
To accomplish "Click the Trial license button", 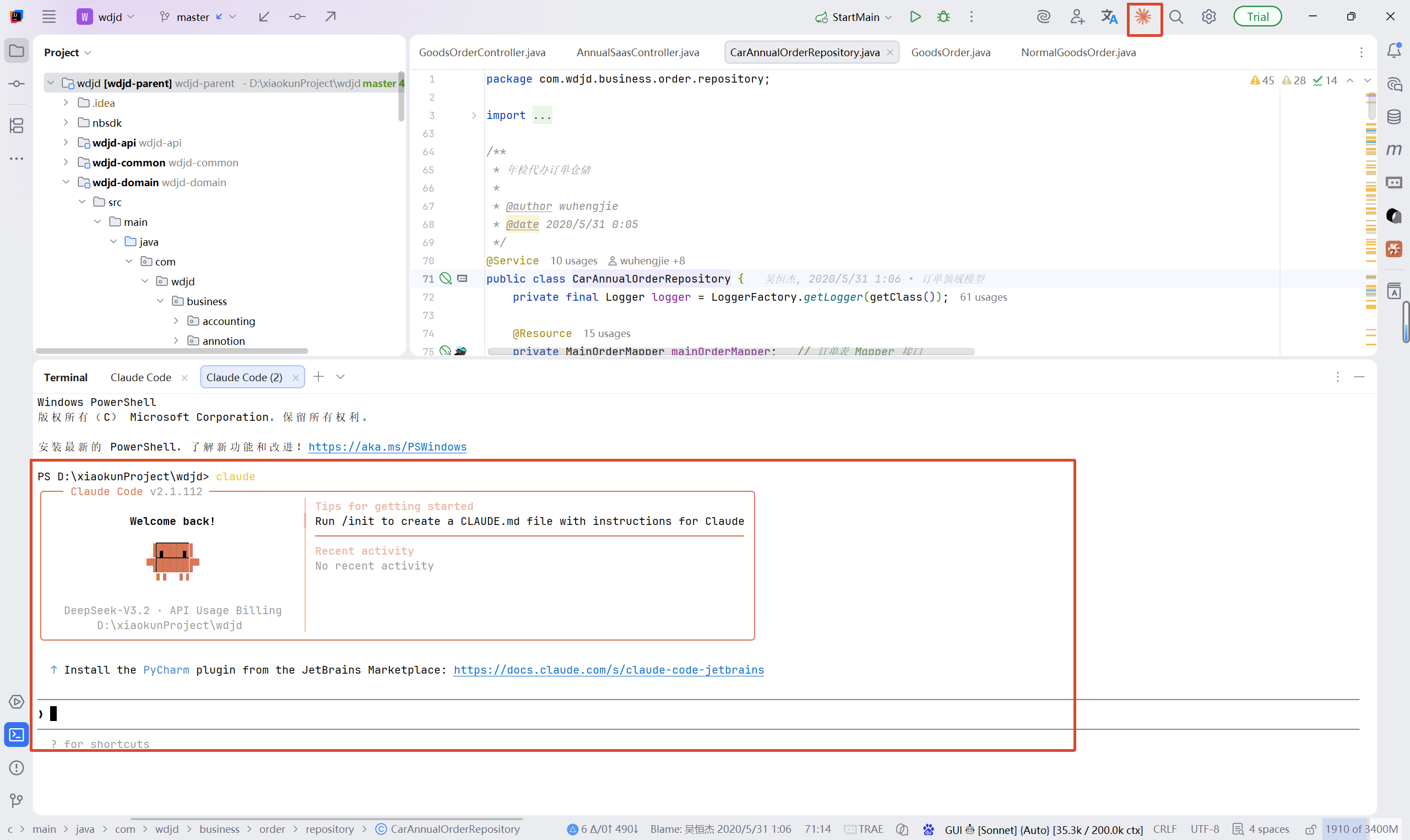I will click(x=1257, y=17).
